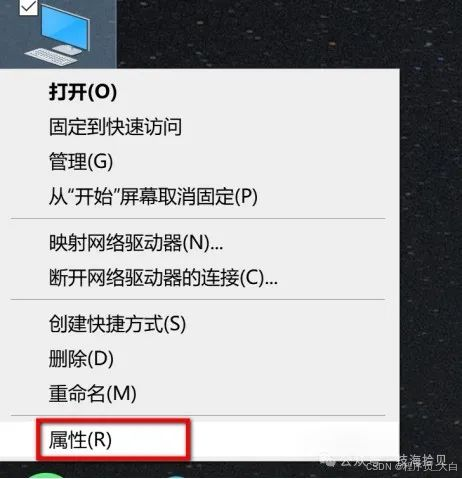This screenshot has width=462, height=479.
Task: Click the blue monitor screen of computer icon
Action: click(65, 27)
